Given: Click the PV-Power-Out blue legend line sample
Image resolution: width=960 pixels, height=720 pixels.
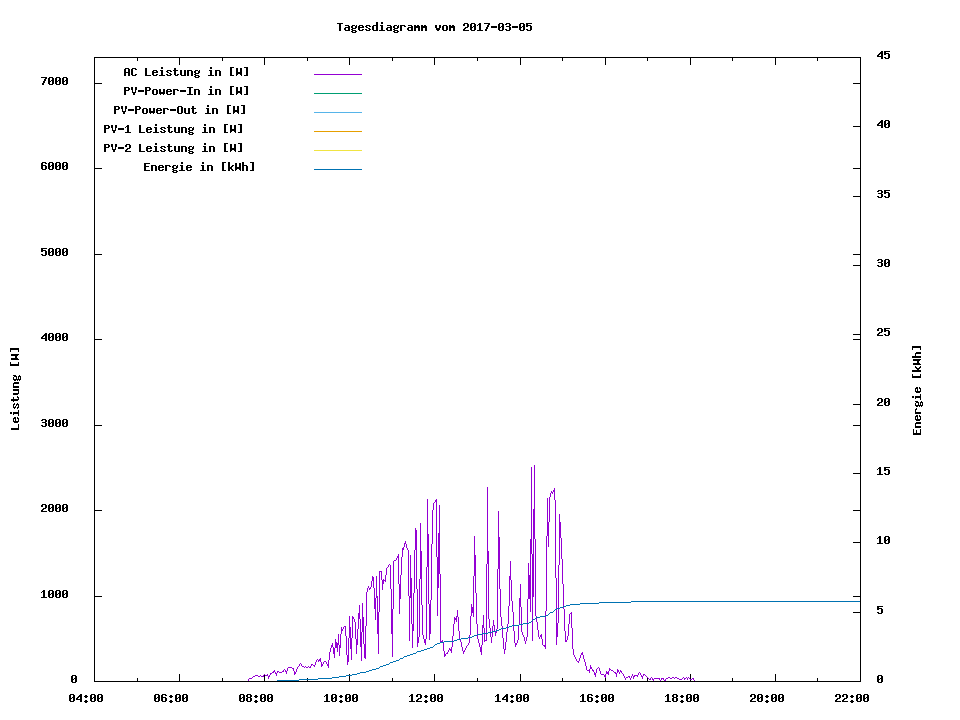Looking at the screenshot, I should click(x=337, y=112).
